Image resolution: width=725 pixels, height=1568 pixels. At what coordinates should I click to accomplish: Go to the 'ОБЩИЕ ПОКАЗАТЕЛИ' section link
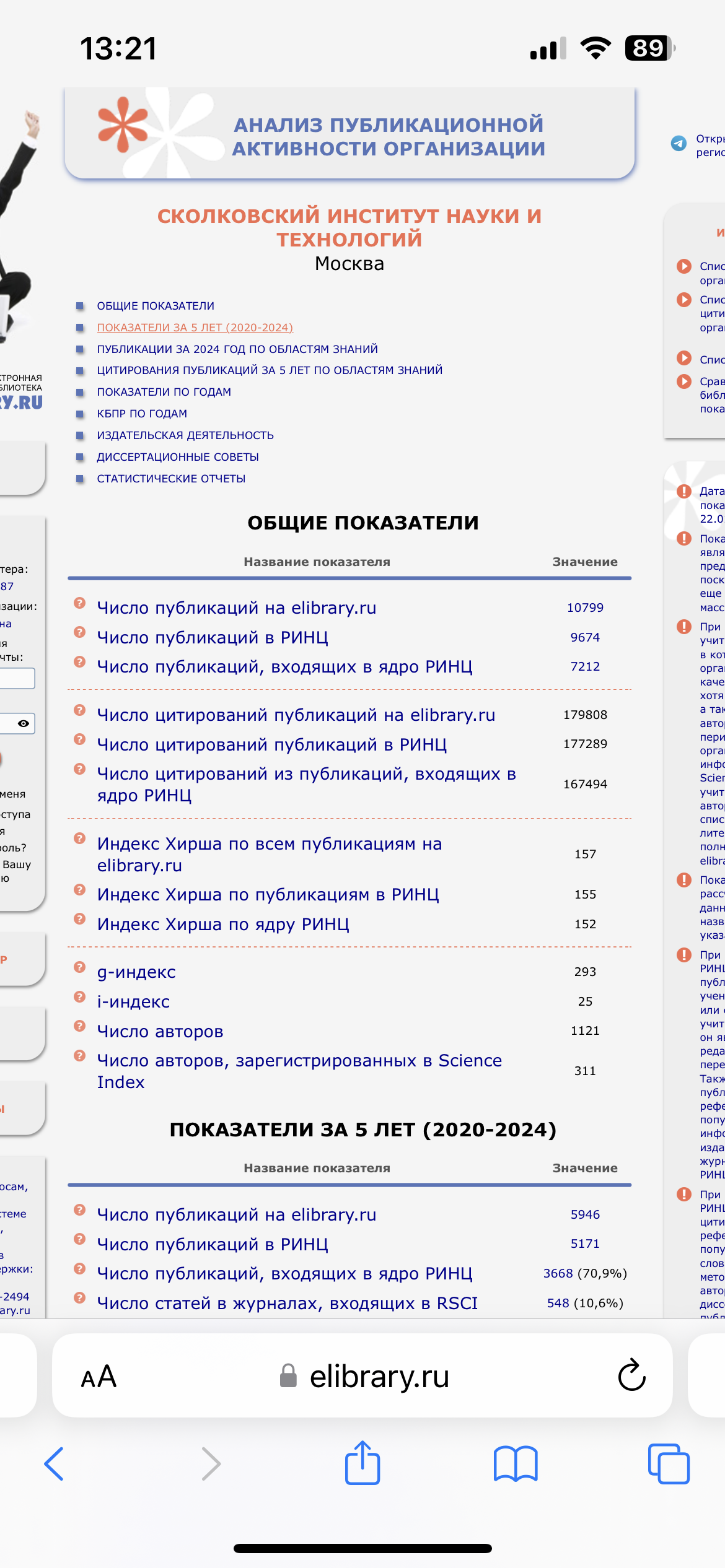(x=156, y=306)
